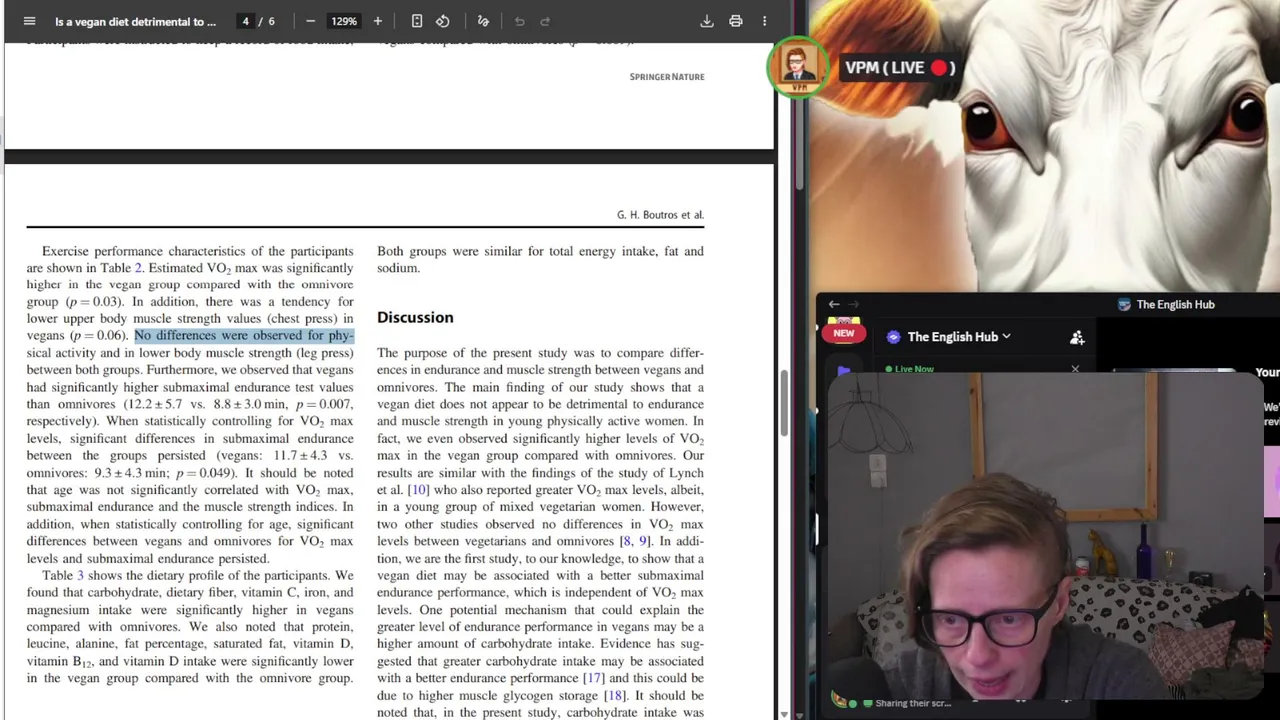Open the PDF more actions menu

[x=764, y=21]
